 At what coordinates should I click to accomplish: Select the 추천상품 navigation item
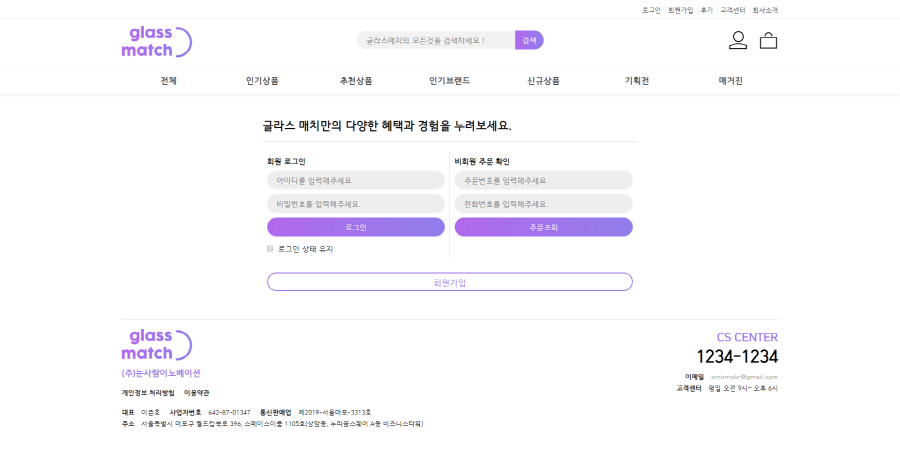[x=356, y=81]
